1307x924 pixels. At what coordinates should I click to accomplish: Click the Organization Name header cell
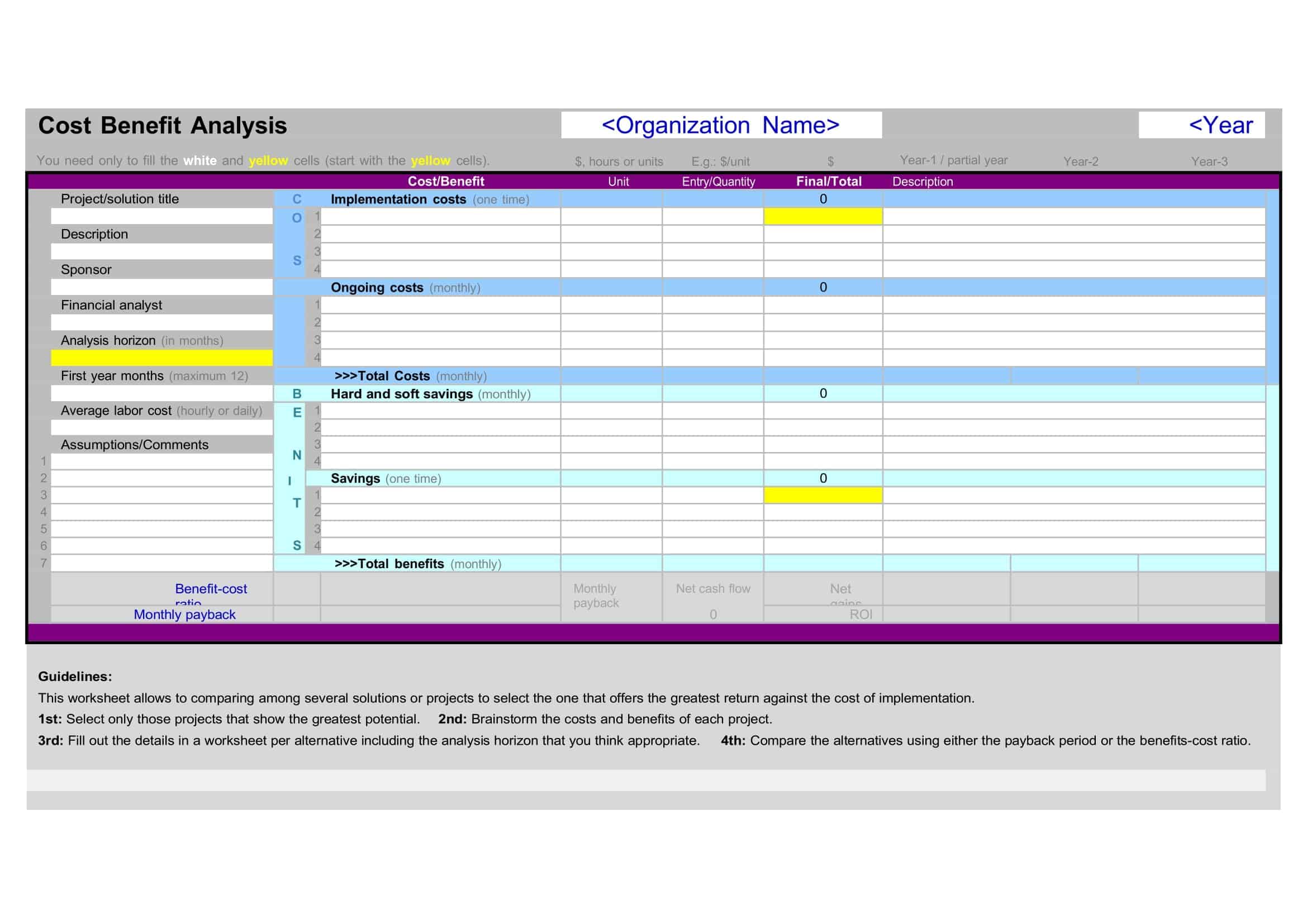(721, 125)
